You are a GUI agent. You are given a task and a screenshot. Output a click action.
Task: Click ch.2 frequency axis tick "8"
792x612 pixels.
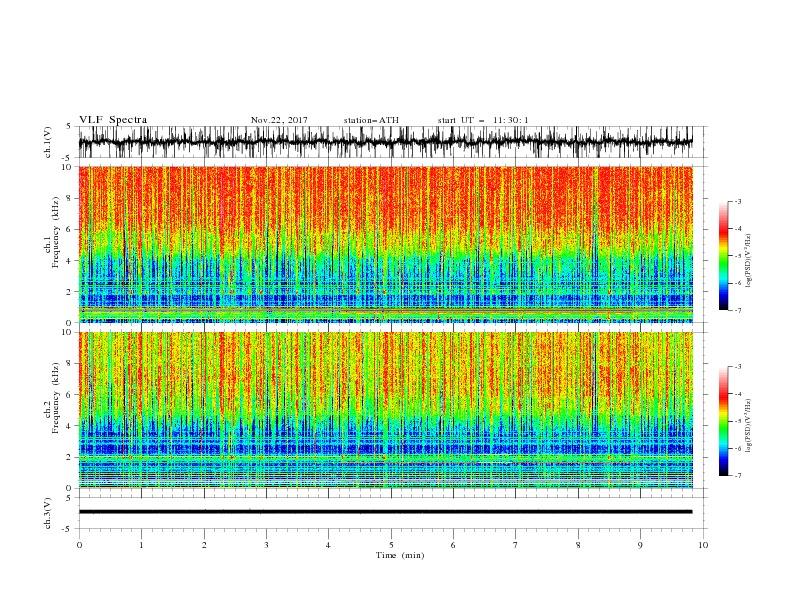point(70,364)
